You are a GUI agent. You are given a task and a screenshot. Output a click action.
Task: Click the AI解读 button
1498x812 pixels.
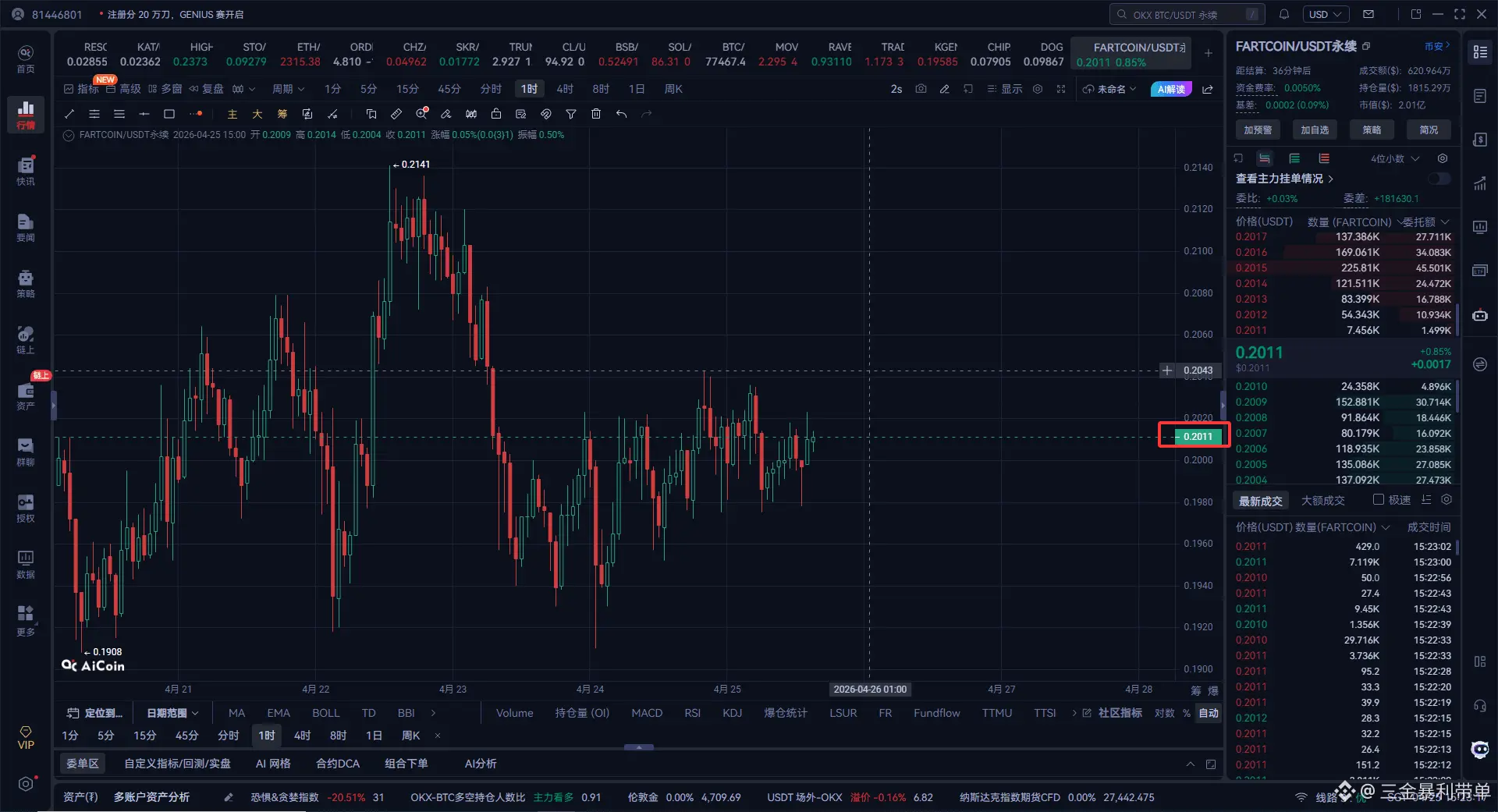[x=1171, y=89]
